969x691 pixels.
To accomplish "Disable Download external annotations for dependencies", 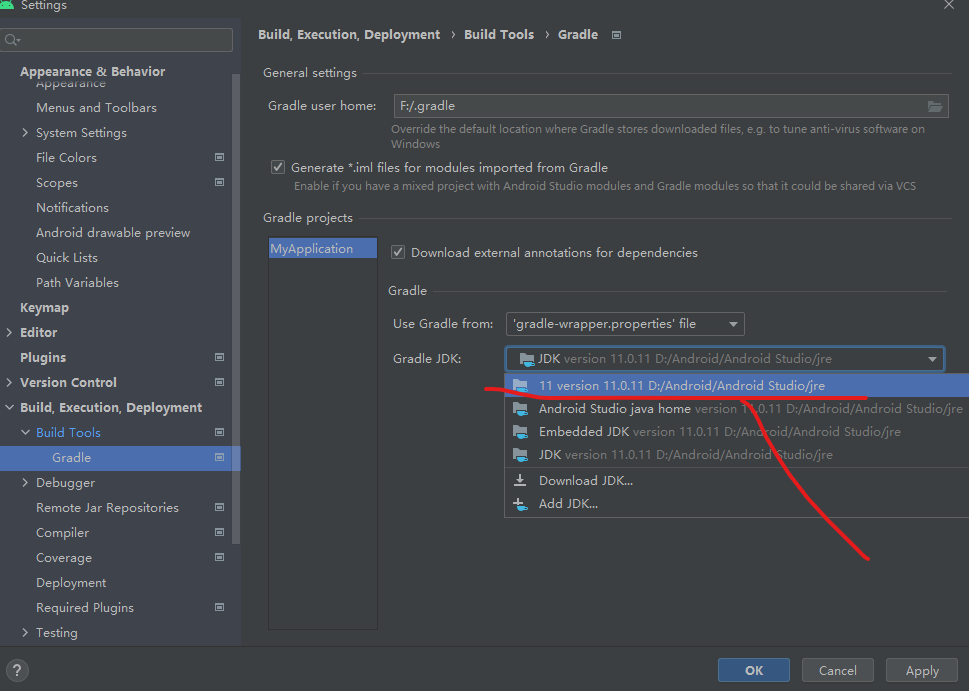I will [x=398, y=252].
